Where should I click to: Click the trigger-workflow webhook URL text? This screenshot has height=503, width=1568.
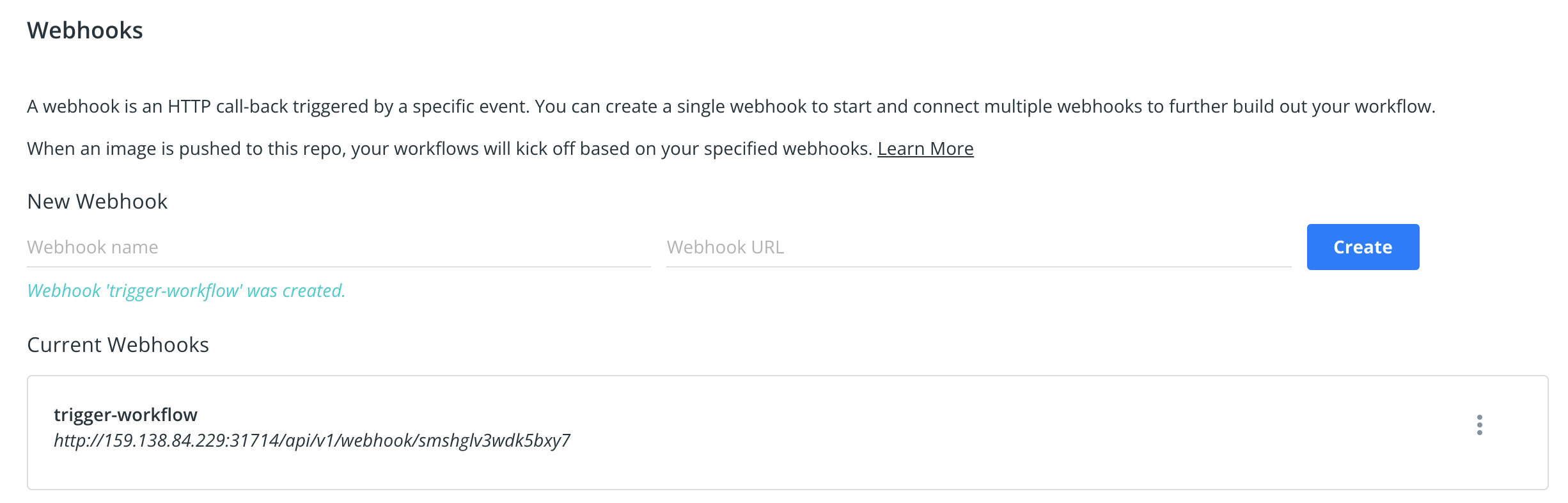tap(311, 440)
